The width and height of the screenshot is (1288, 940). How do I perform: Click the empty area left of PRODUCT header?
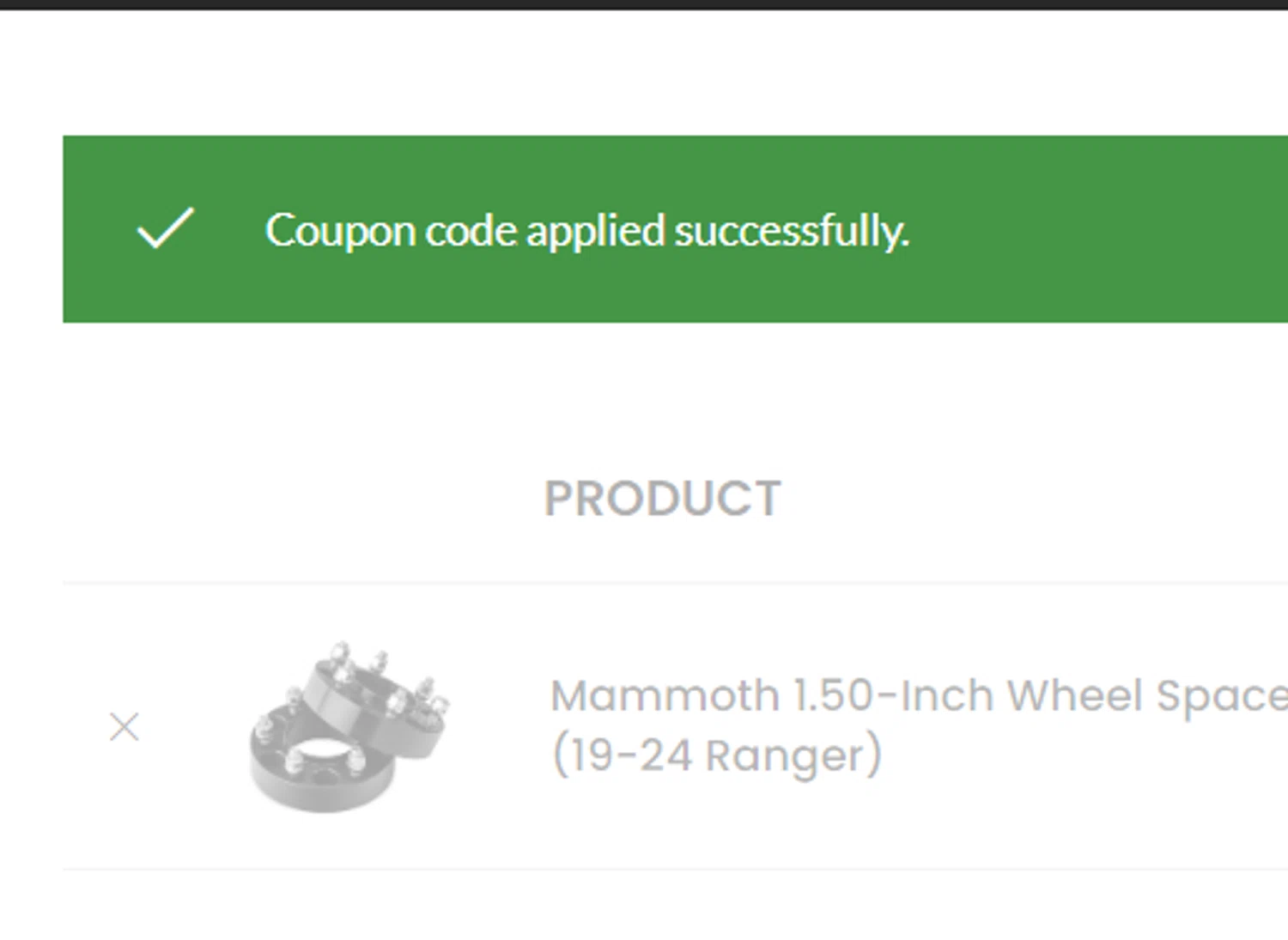coord(301,499)
